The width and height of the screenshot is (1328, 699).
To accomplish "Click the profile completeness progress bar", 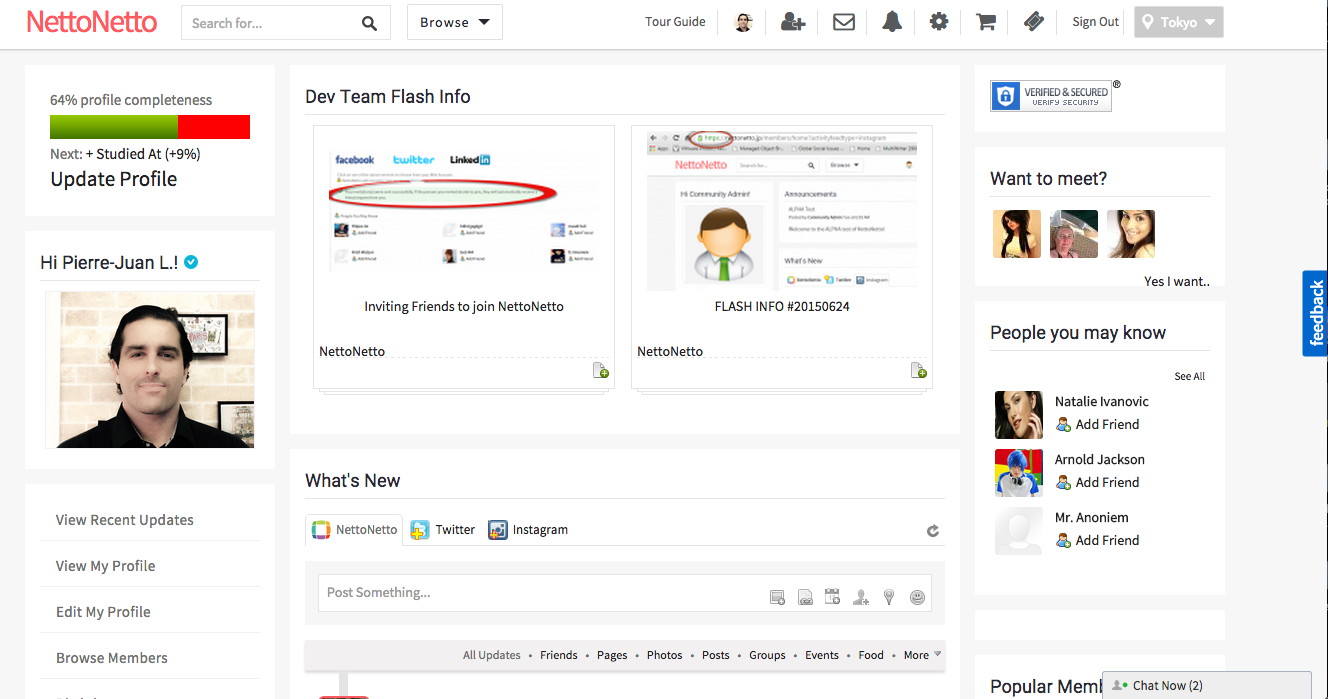I will pyautogui.click(x=150, y=127).
